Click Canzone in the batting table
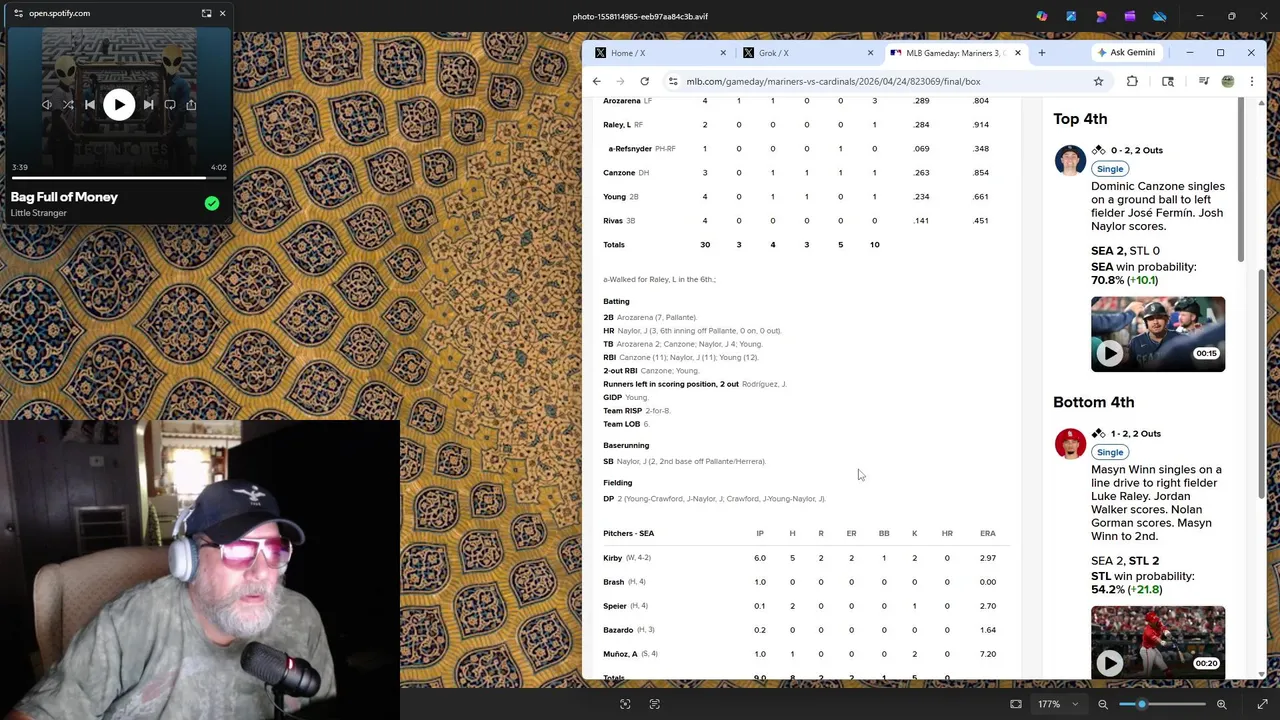The width and height of the screenshot is (1280, 720). point(619,173)
